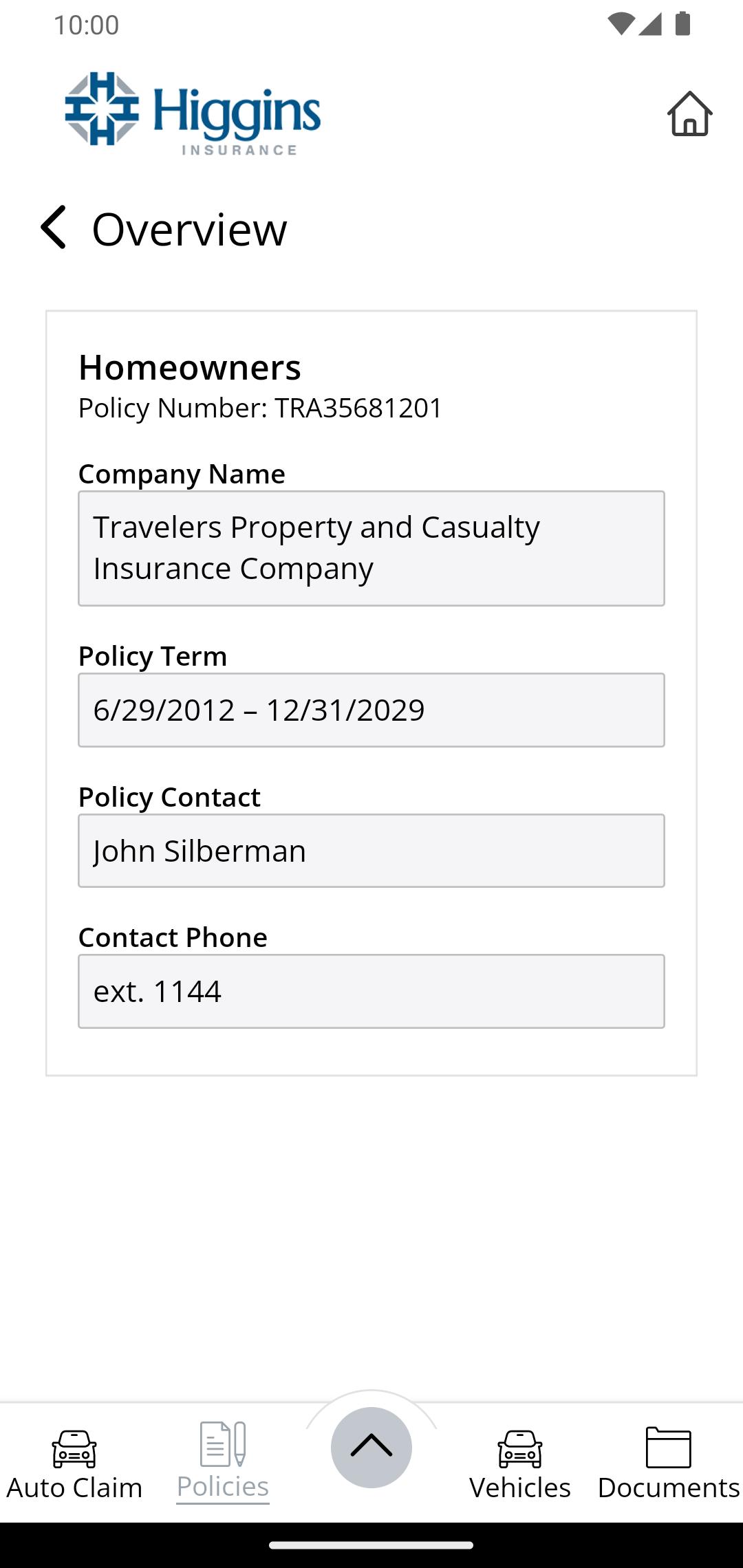743x1568 pixels.
Task: Expand the bottom menu with up chevron
Action: pyautogui.click(x=371, y=1447)
